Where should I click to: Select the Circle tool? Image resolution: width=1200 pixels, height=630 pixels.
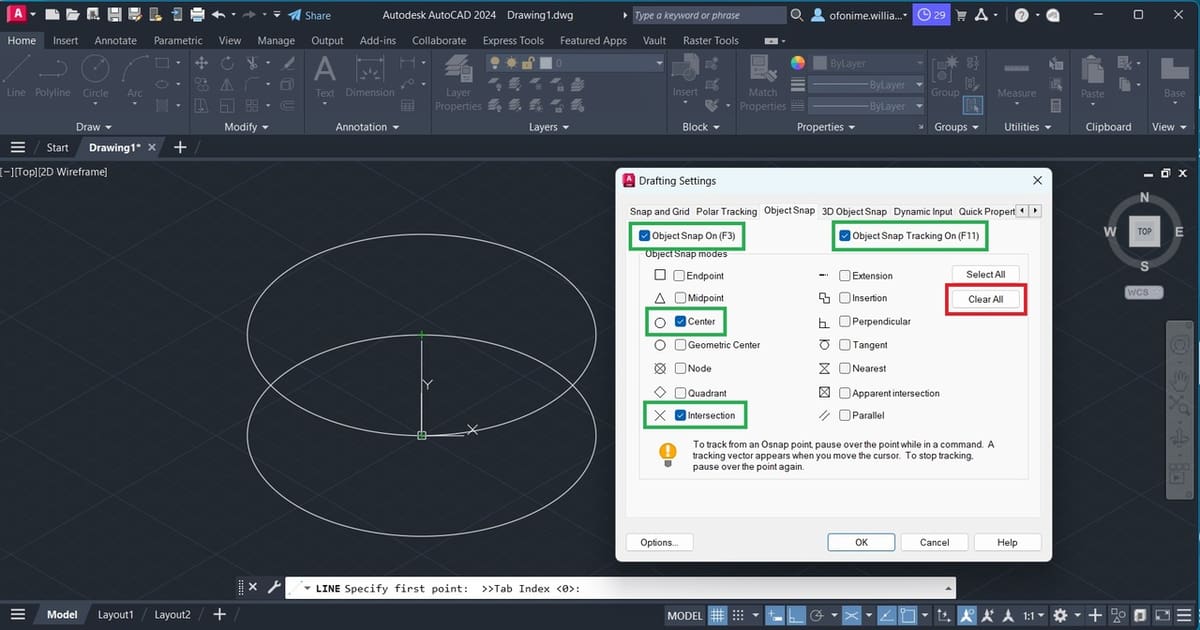95,75
